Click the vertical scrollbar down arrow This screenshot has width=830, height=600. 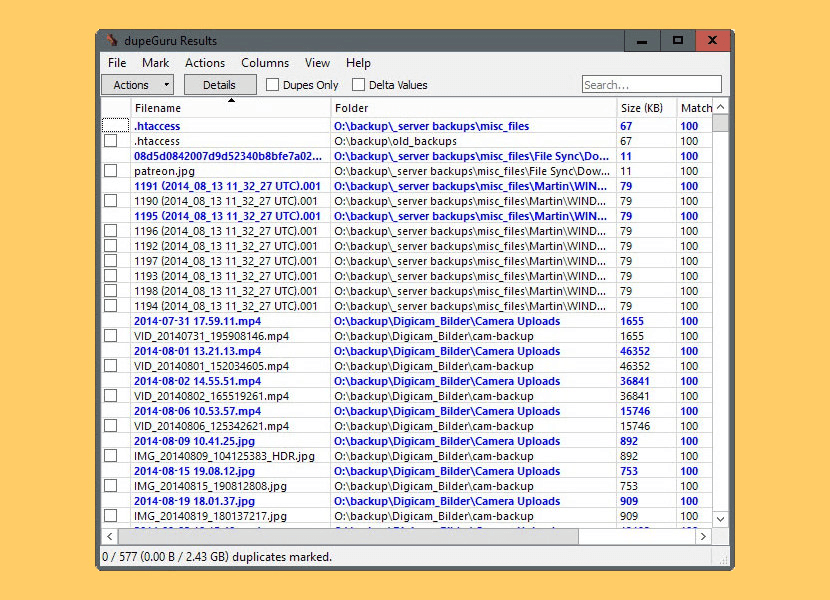click(x=720, y=518)
